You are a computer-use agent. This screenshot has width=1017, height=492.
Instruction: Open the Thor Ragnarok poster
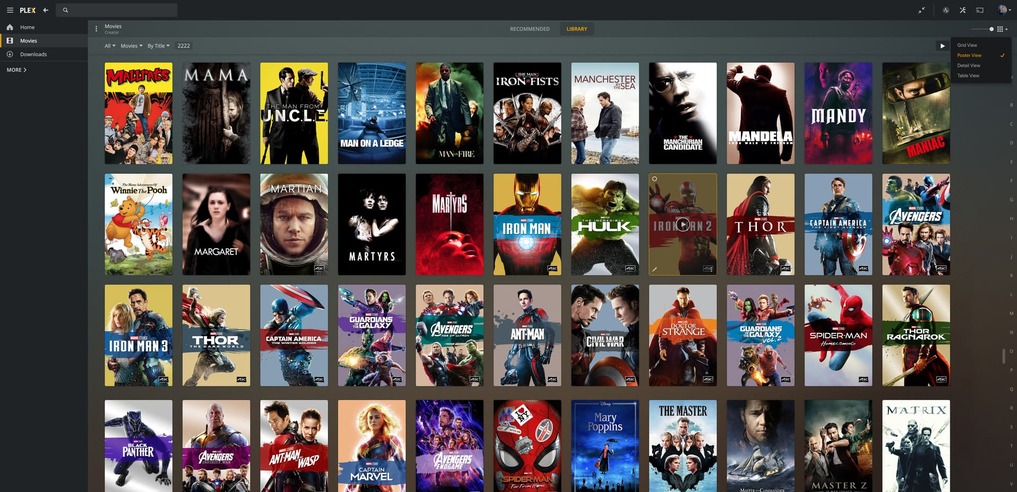coord(916,335)
